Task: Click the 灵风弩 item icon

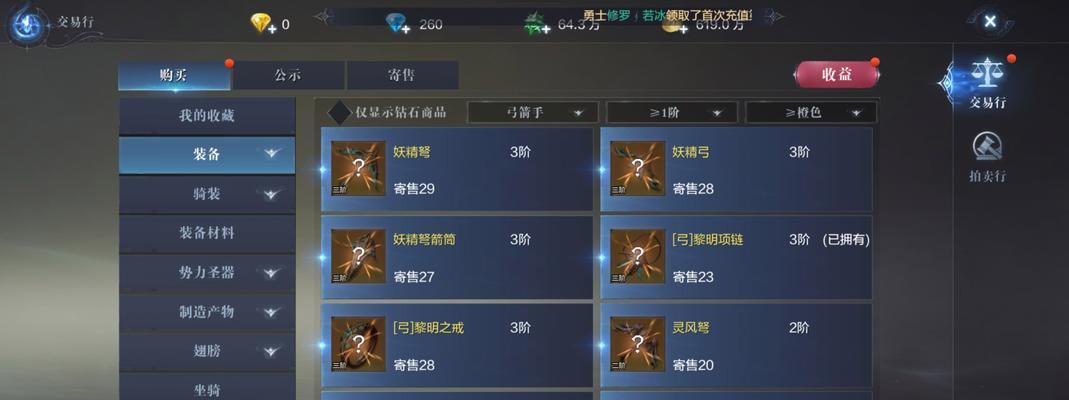Action: (x=637, y=344)
